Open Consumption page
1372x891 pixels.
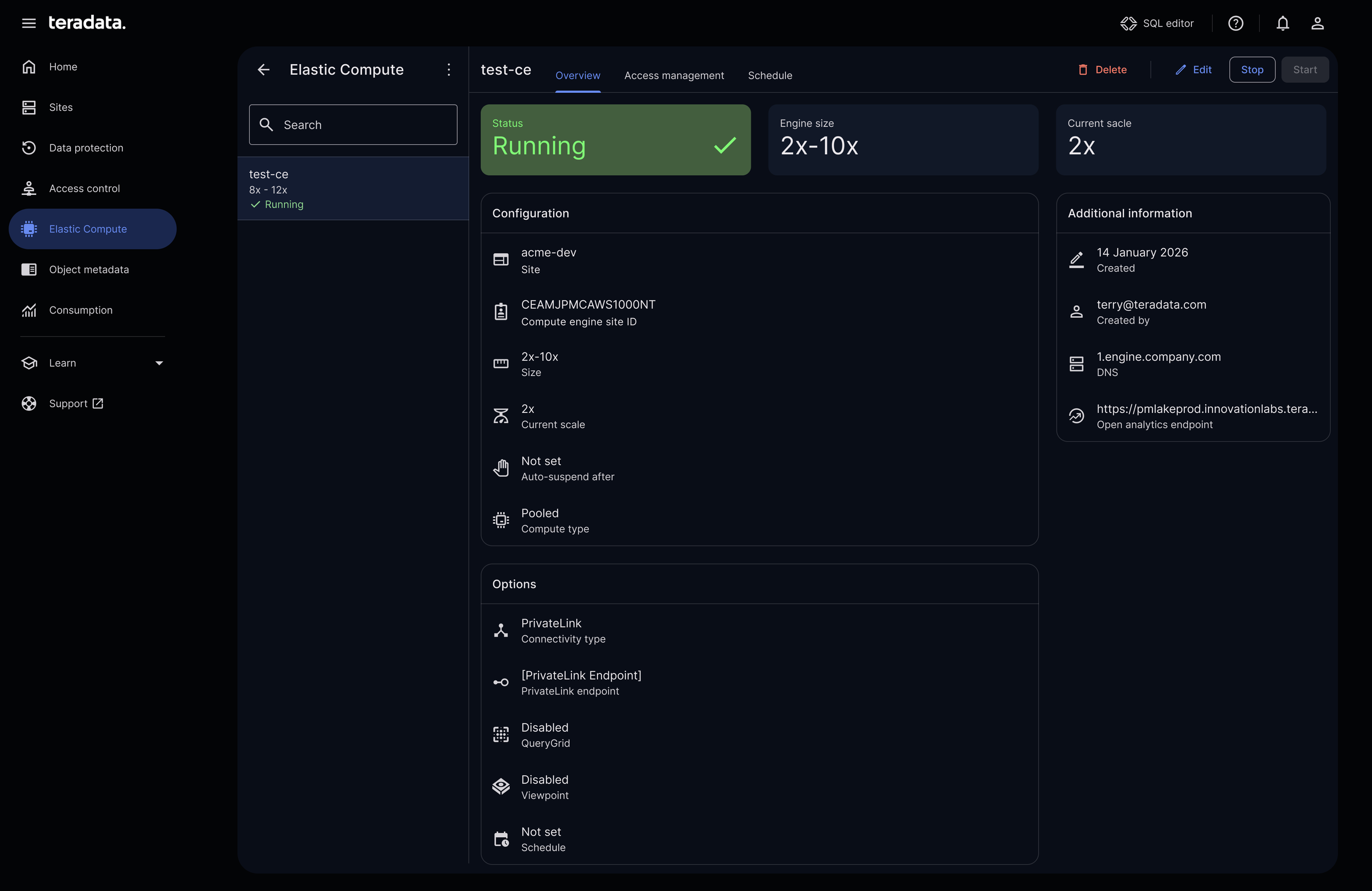click(92, 310)
